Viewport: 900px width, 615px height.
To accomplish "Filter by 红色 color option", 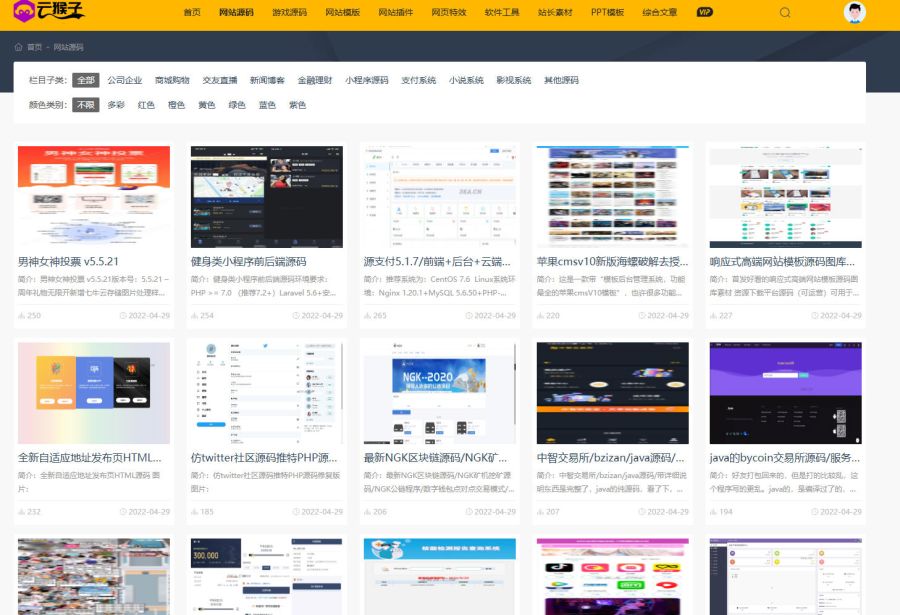I will 146,105.
